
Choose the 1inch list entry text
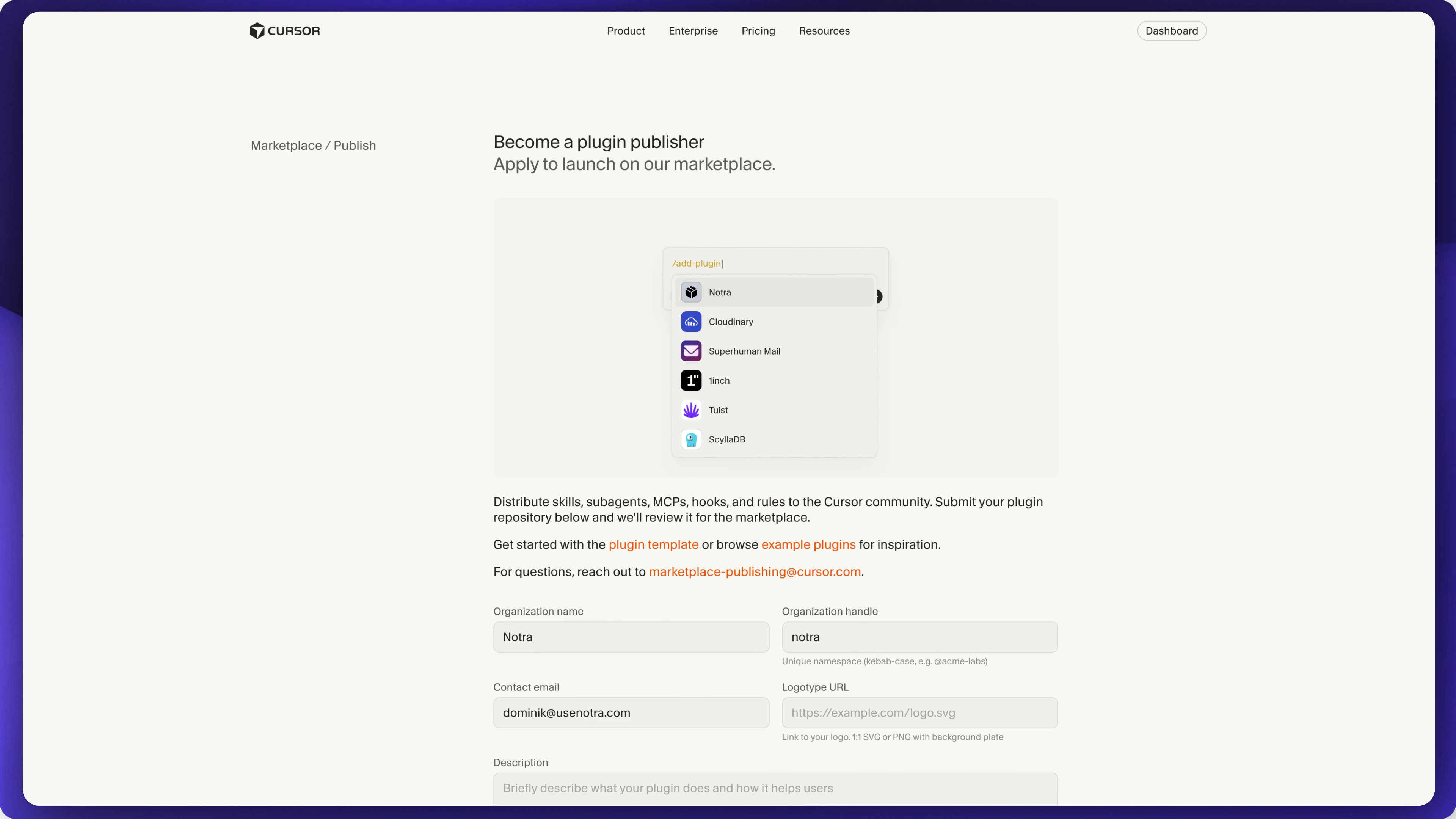(719, 380)
